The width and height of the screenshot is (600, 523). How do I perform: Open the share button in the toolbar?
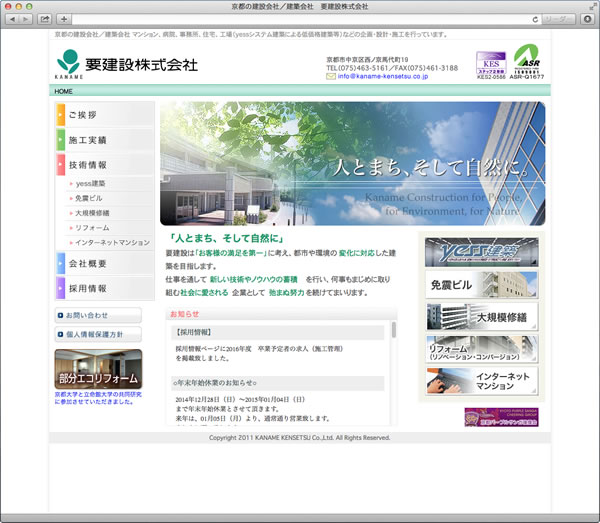(x=45, y=19)
